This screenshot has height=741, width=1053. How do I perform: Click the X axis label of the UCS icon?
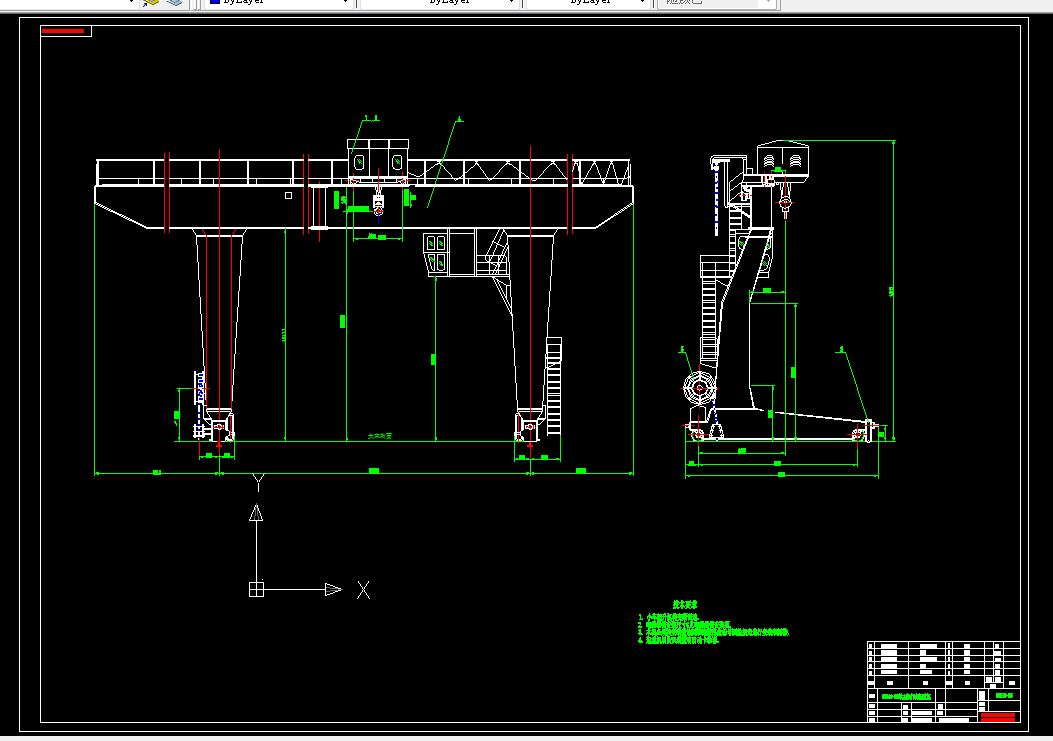pos(363,590)
